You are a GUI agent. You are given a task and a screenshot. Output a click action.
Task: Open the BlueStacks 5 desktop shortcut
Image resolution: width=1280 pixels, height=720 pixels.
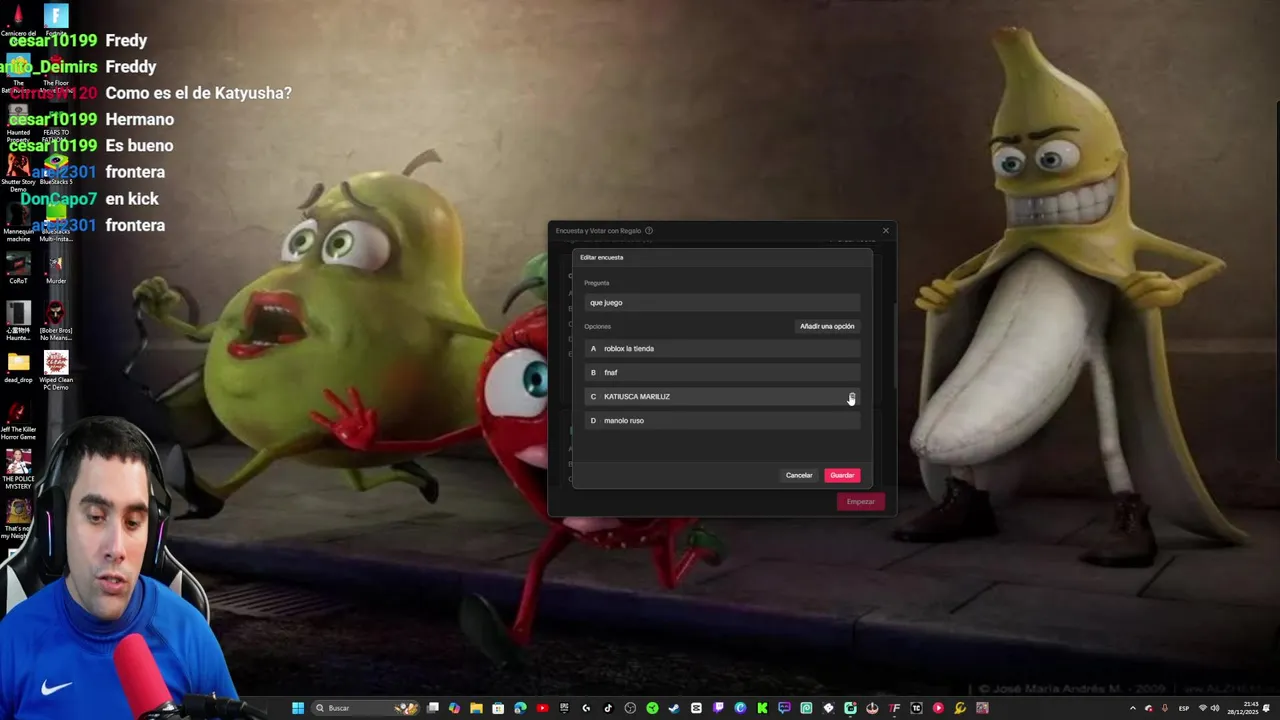tap(56, 168)
